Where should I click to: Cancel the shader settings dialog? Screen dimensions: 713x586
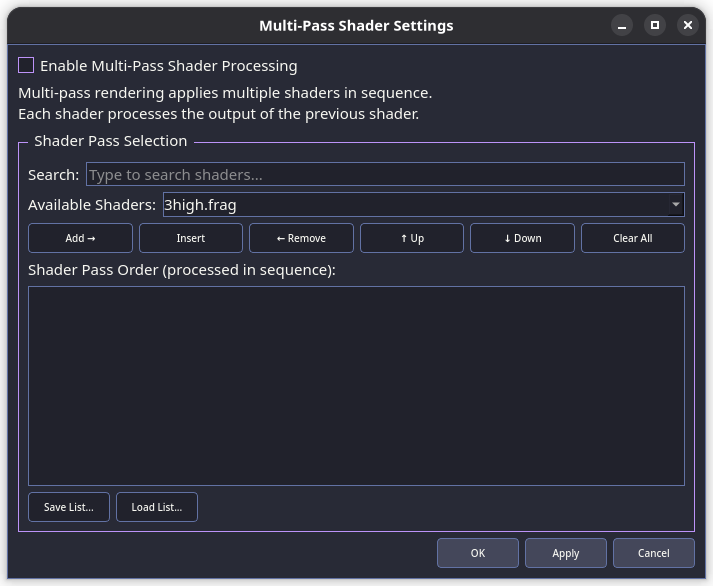[654, 553]
